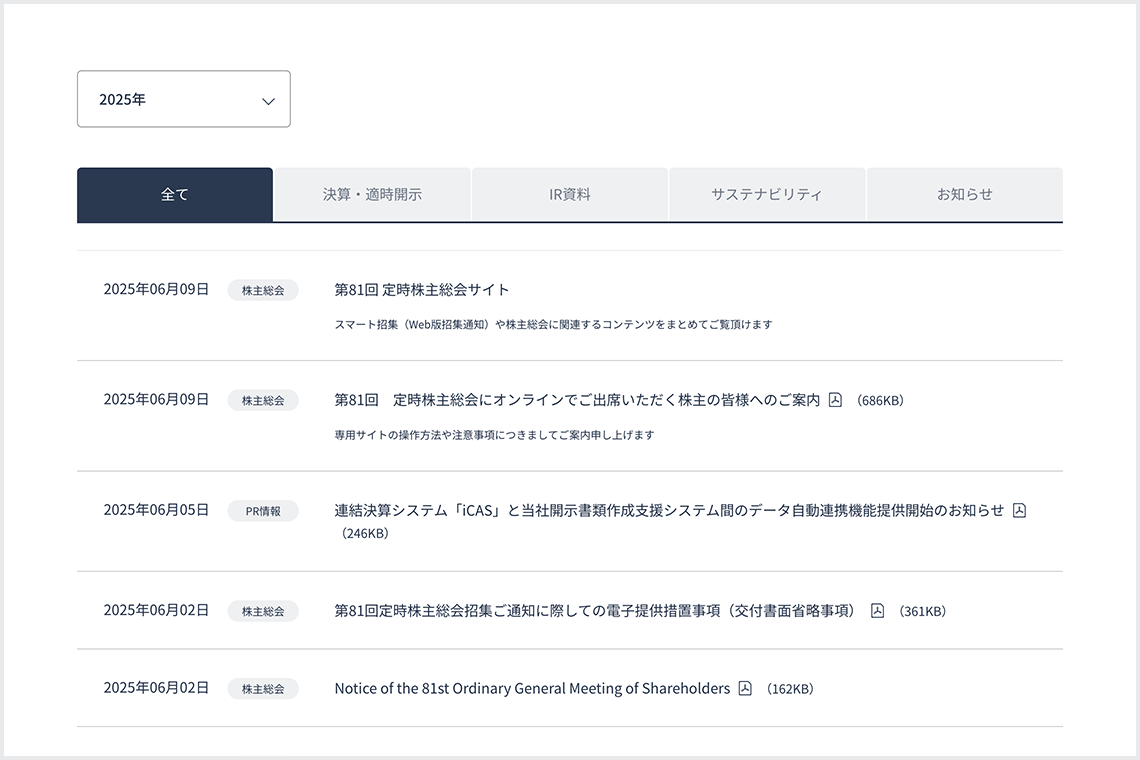Select the 全て tab

coord(175,195)
